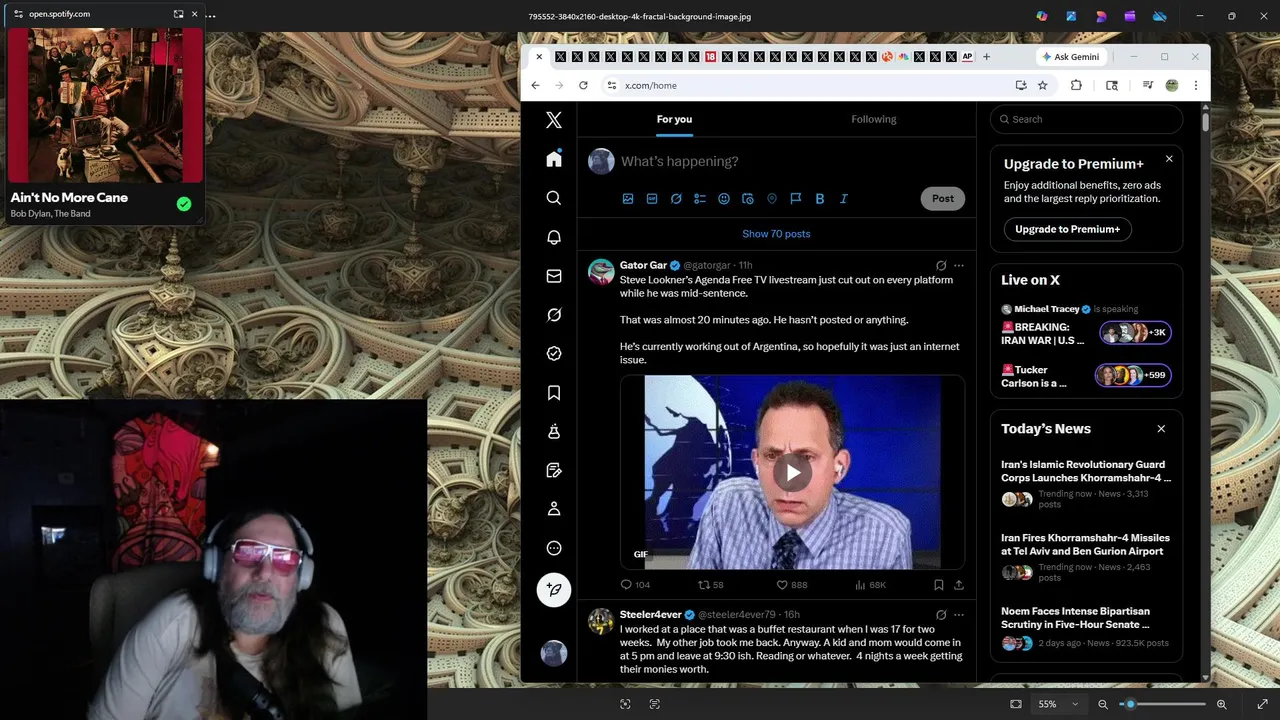Open the Home feed icon
The image size is (1280, 720).
click(x=554, y=159)
